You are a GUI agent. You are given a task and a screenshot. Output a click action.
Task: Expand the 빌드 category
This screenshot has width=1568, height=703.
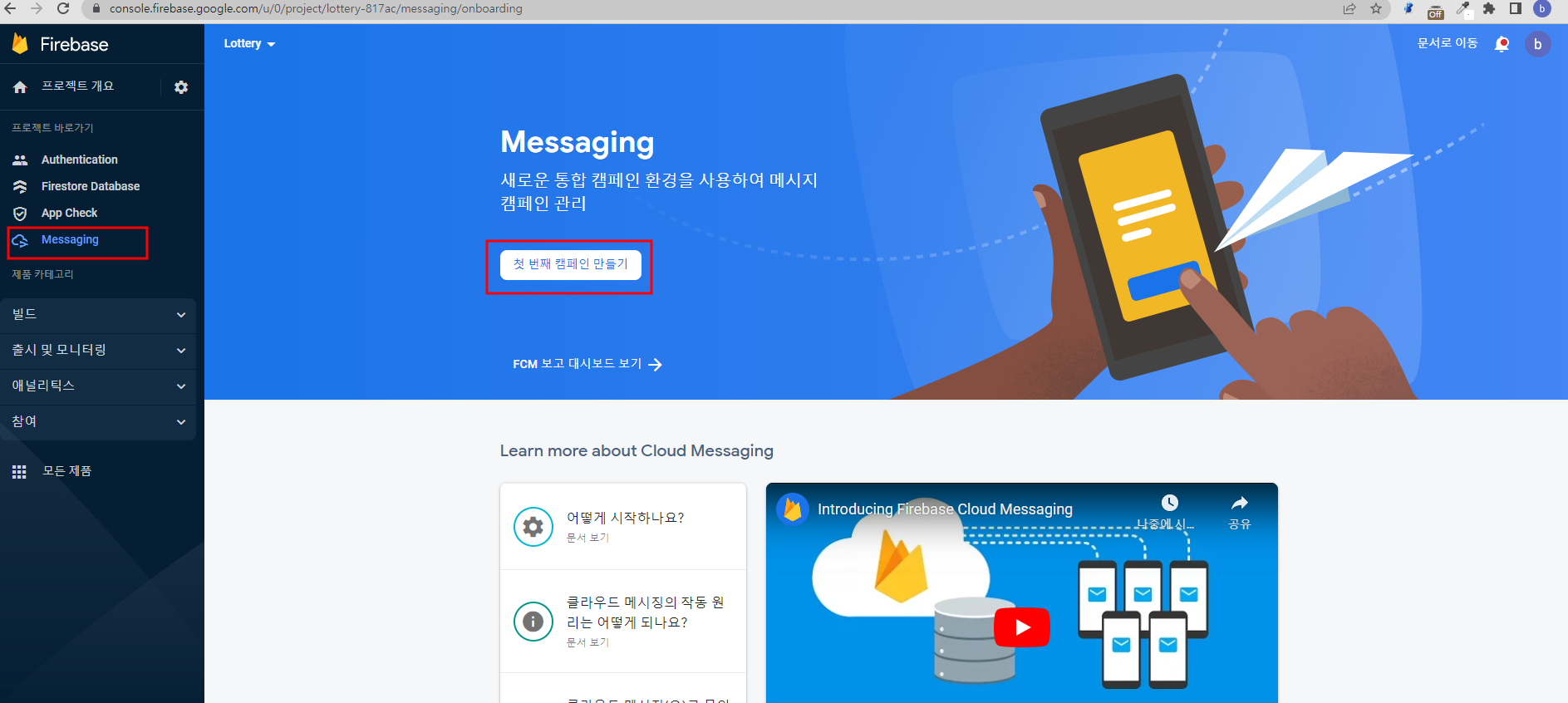pyautogui.click(x=98, y=315)
